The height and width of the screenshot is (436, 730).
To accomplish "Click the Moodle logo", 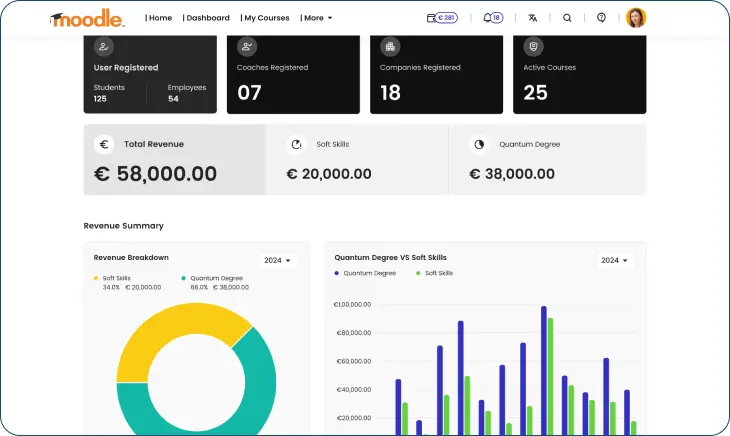I will [87, 18].
